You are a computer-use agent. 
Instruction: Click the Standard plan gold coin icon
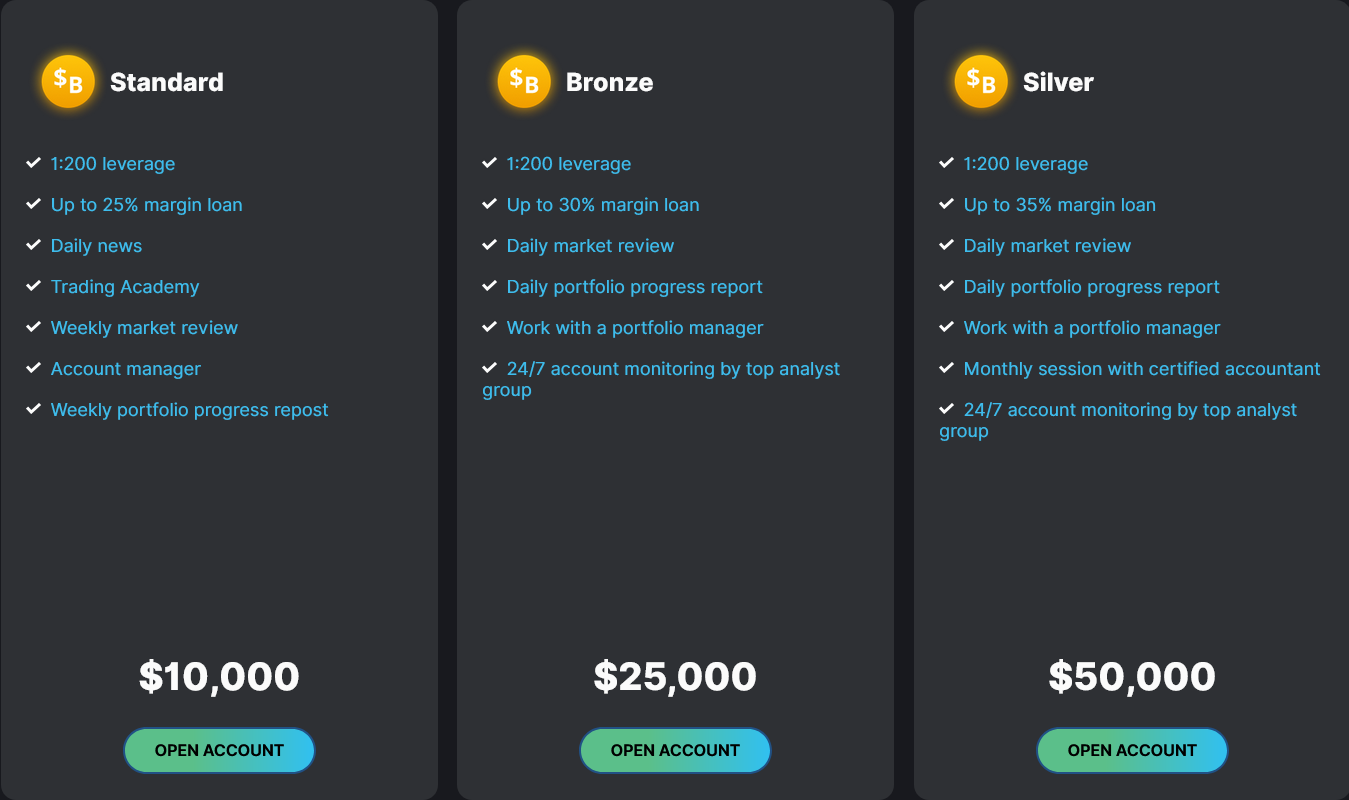[x=68, y=81]
